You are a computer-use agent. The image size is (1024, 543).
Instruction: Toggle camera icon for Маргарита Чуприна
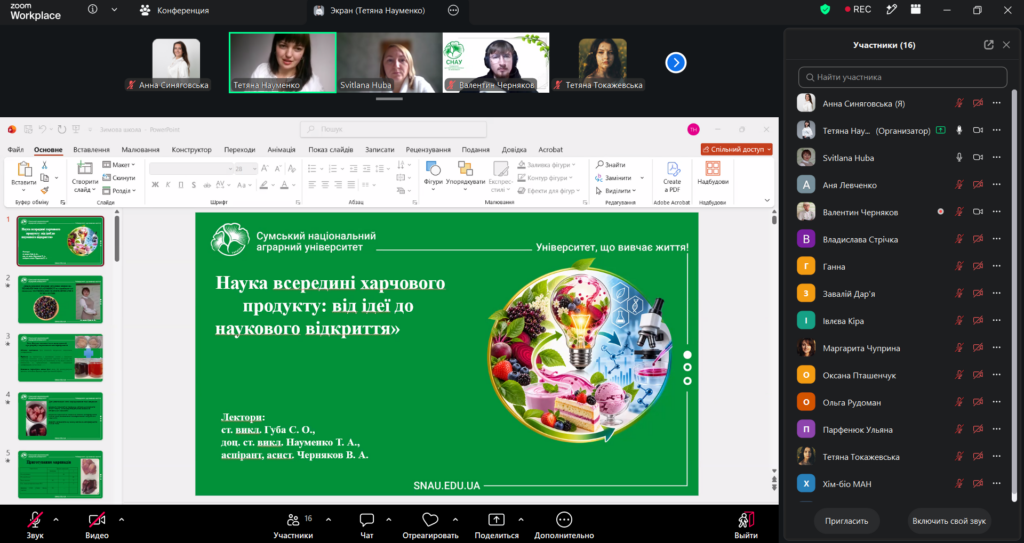pyautogui.click(x=978, y=348)
